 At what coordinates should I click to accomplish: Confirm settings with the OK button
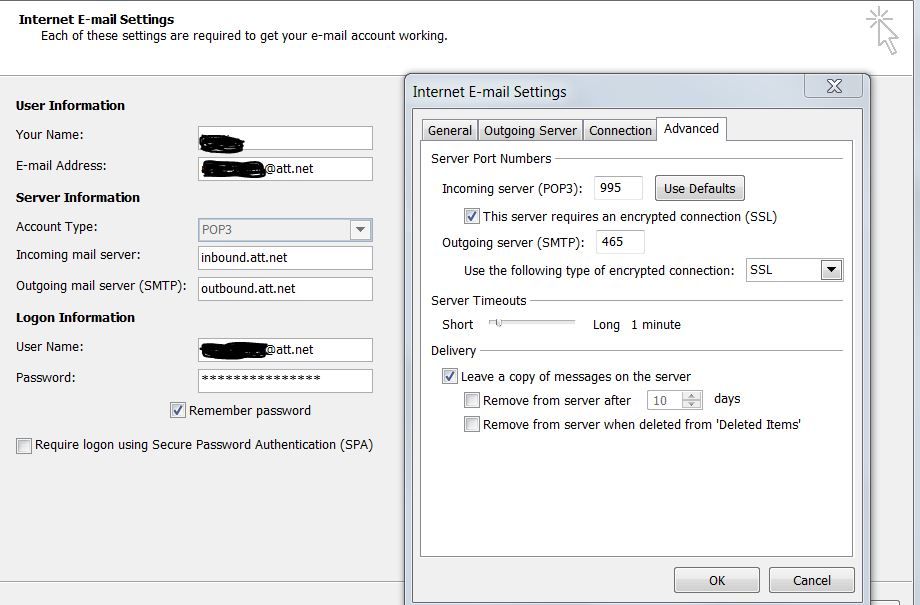tap(716, 580)
